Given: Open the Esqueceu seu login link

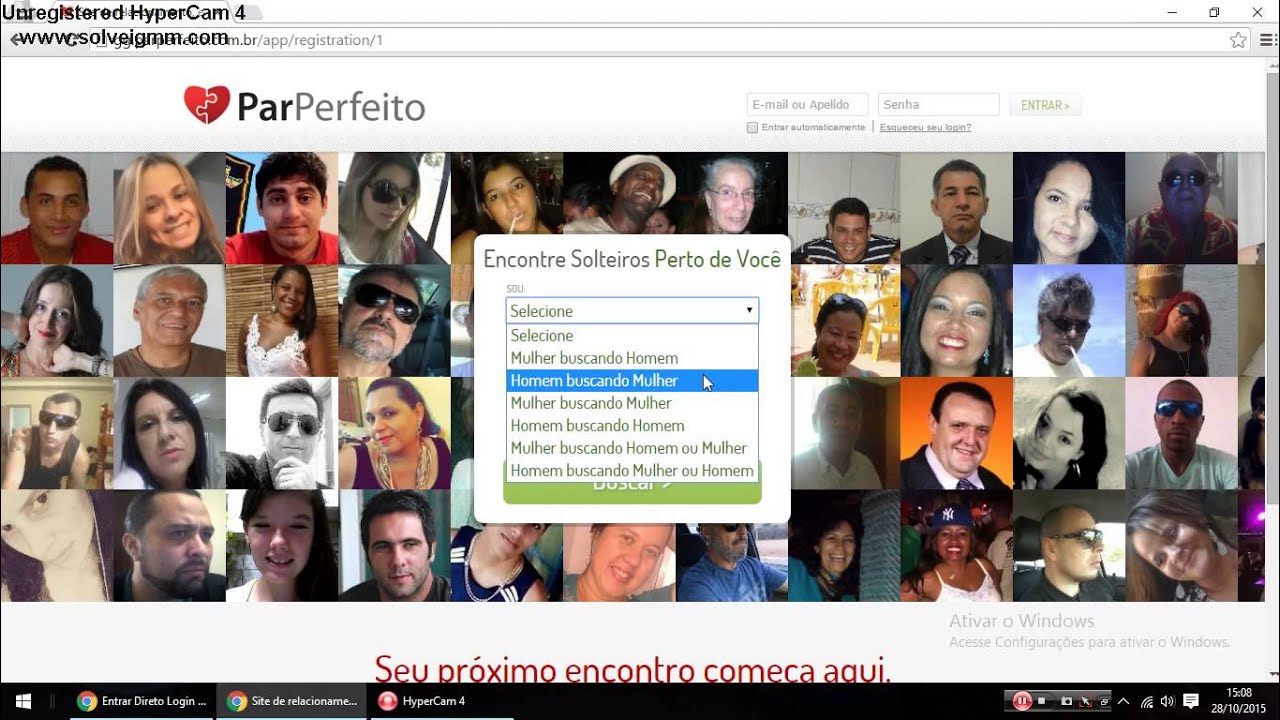Looking at the screenshot, I should coord(925,127).
